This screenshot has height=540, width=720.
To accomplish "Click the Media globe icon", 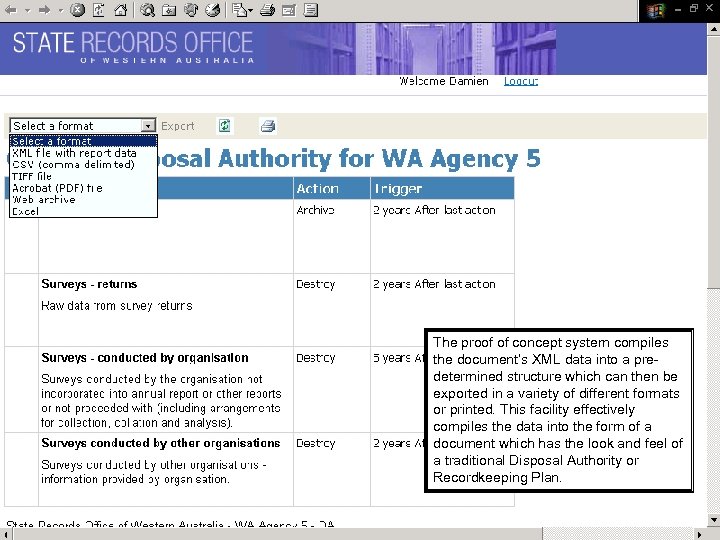I will (x=191, y=10).
